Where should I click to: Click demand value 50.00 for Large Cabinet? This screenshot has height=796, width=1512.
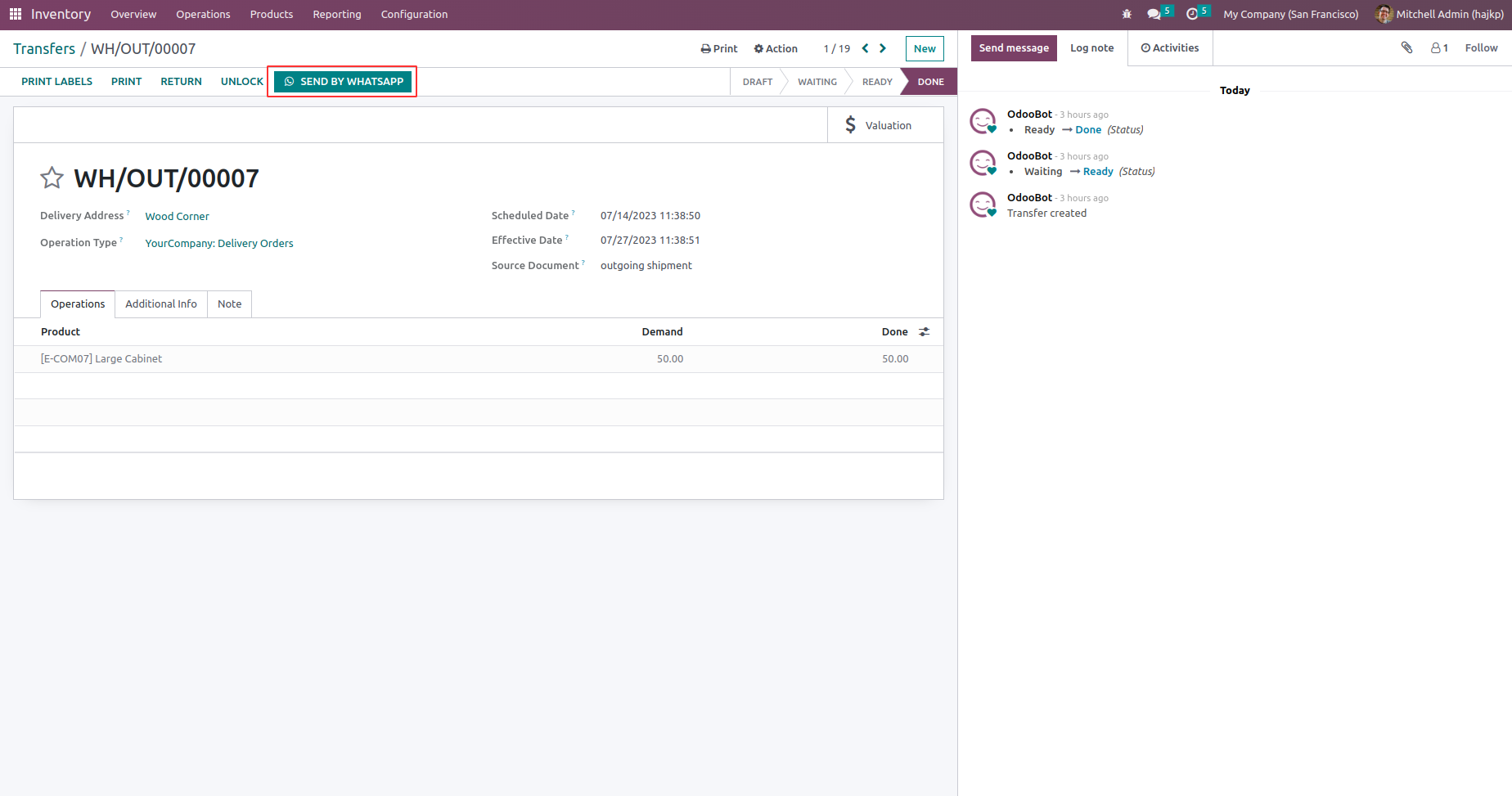tap(670, 358)
